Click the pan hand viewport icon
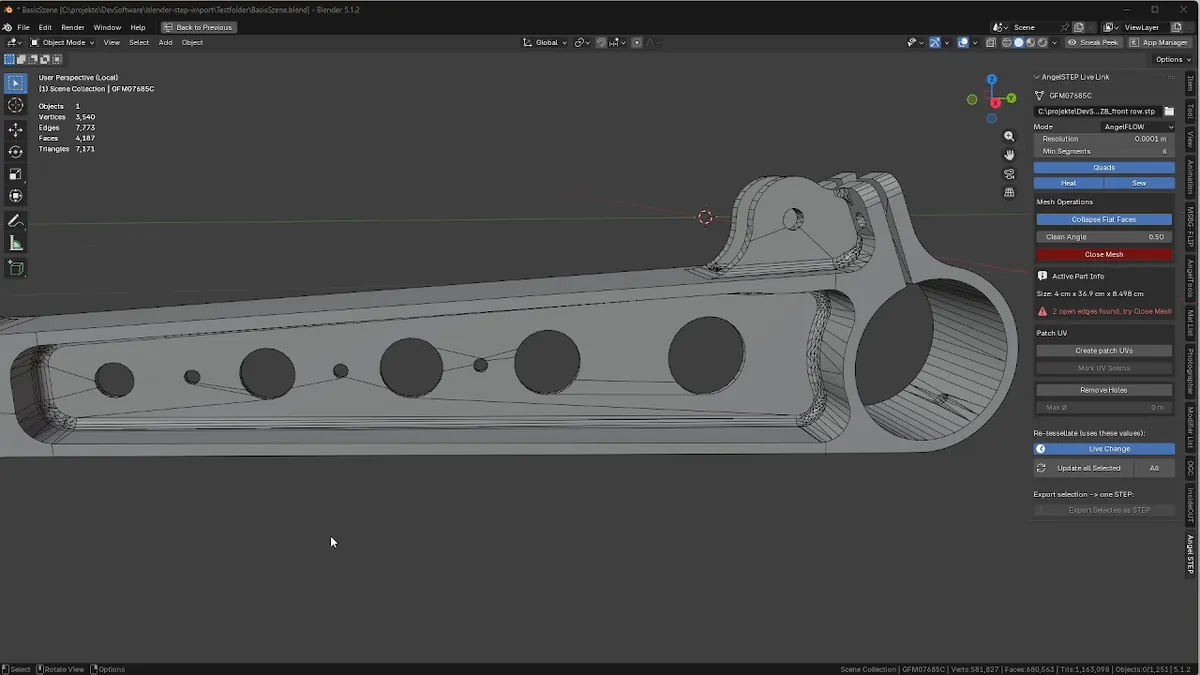The width and height of the screenshot is (1200, 675). [x=1009, y=155]
